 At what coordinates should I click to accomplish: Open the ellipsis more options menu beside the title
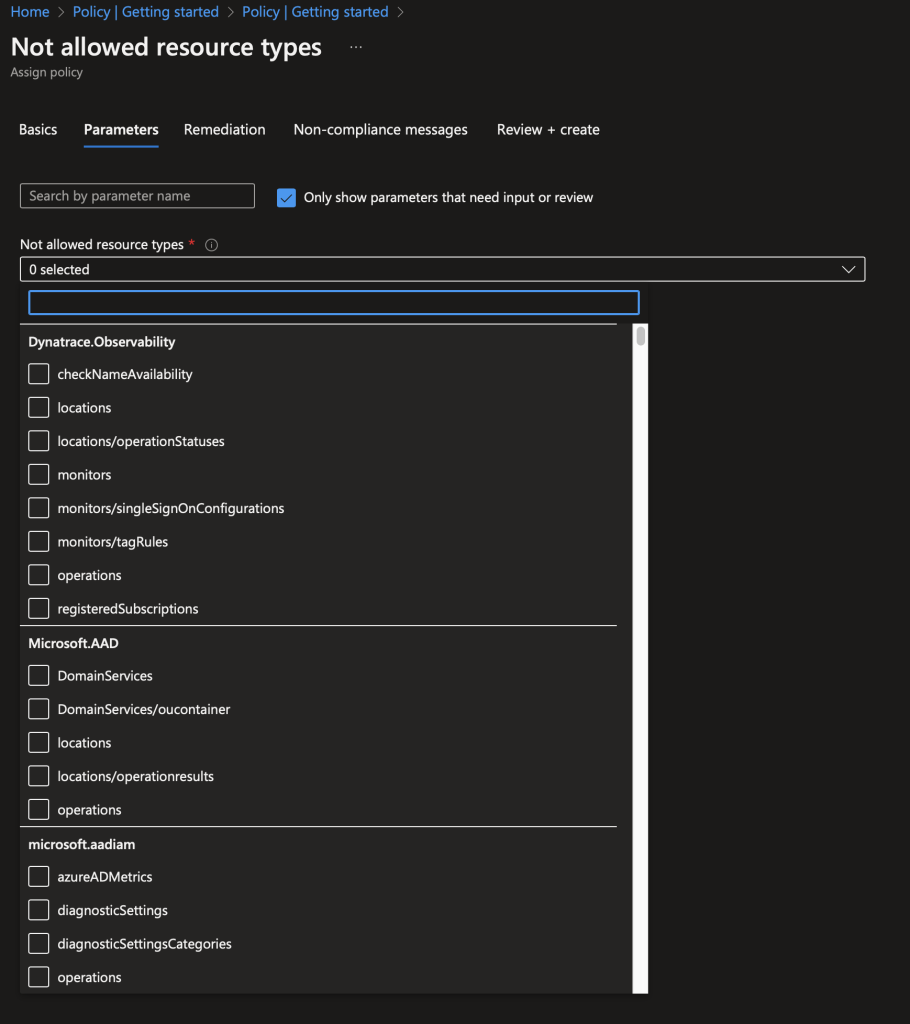[356, 47]
